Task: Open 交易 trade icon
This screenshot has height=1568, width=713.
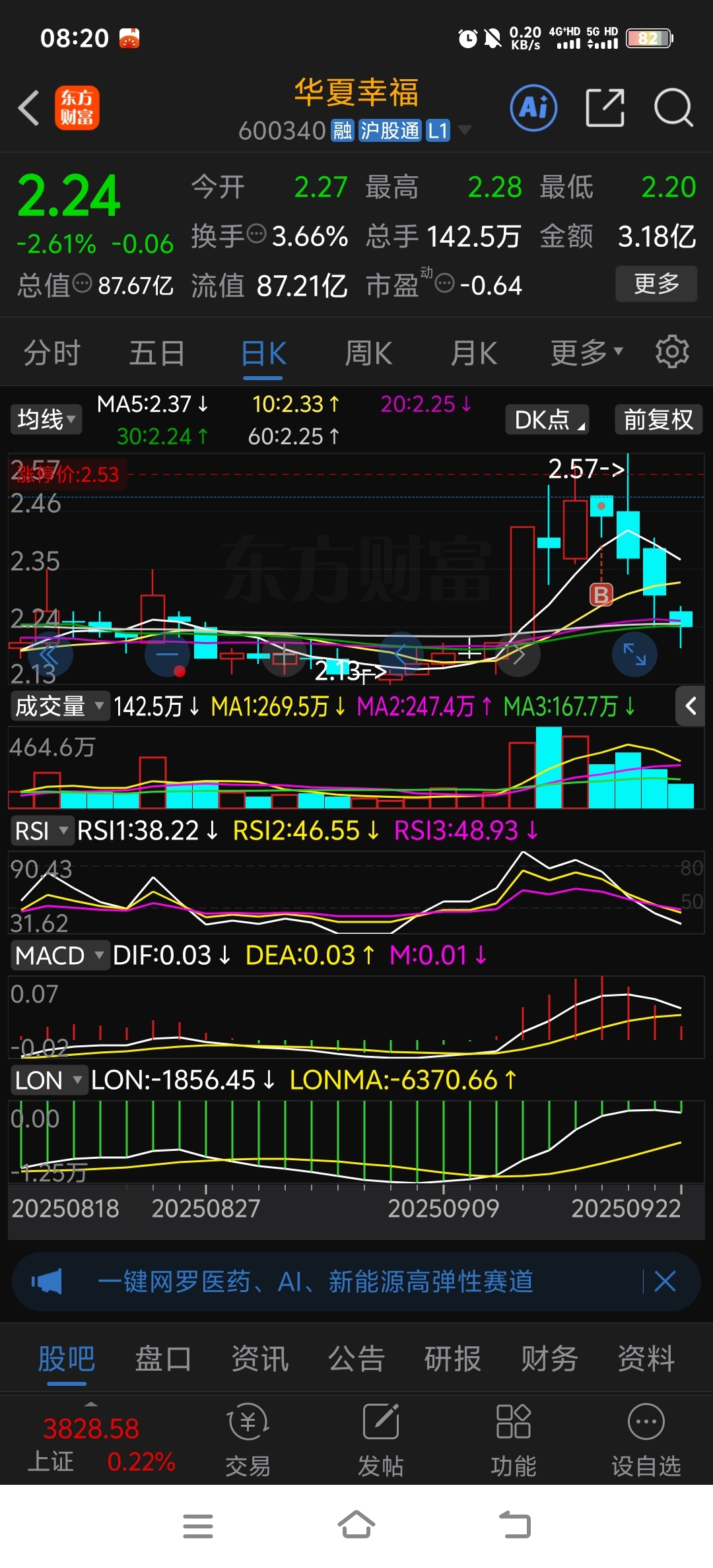Action: [248, 1440]
